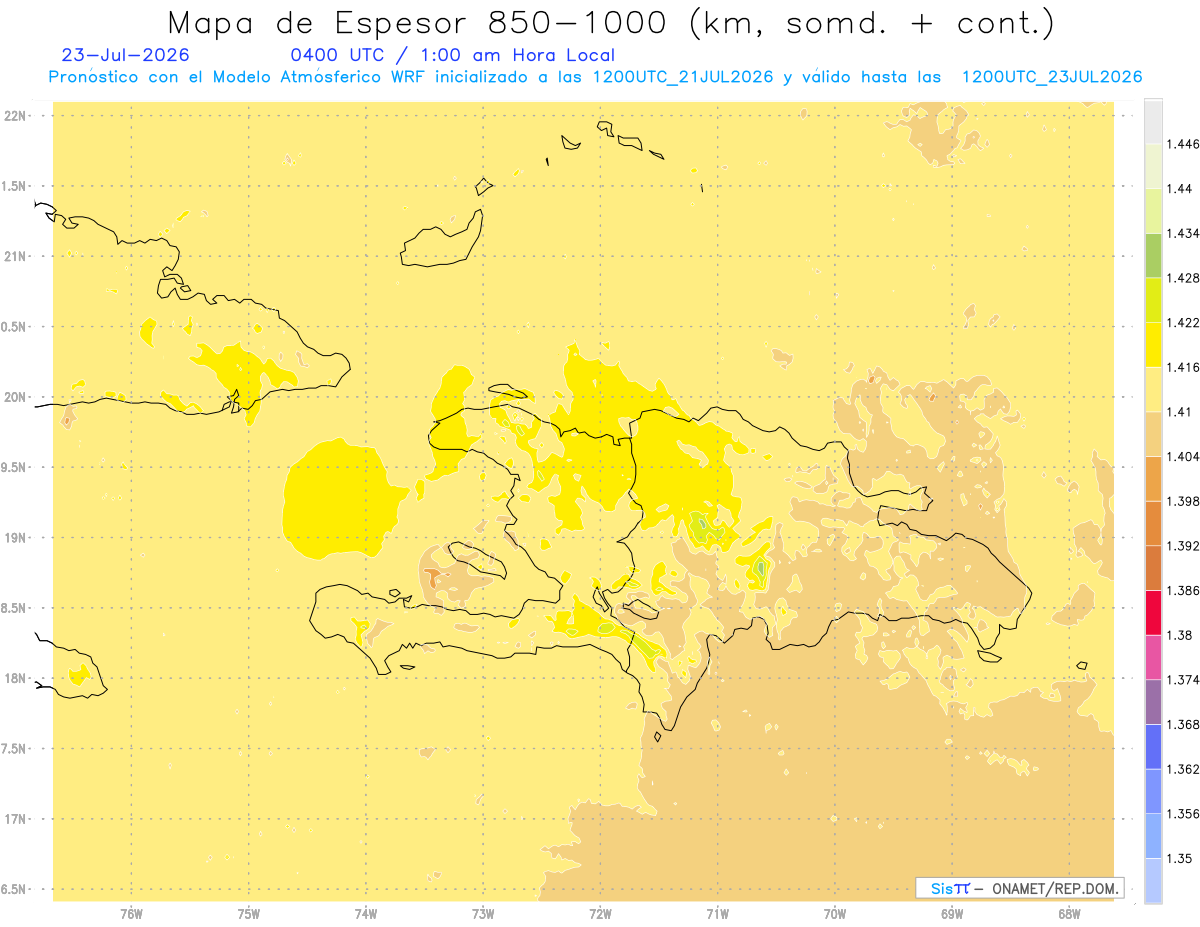Click the legend value 1.434
This screenshot has width=1200, height=927.
pyautogui.click(x=1183, y=233)
